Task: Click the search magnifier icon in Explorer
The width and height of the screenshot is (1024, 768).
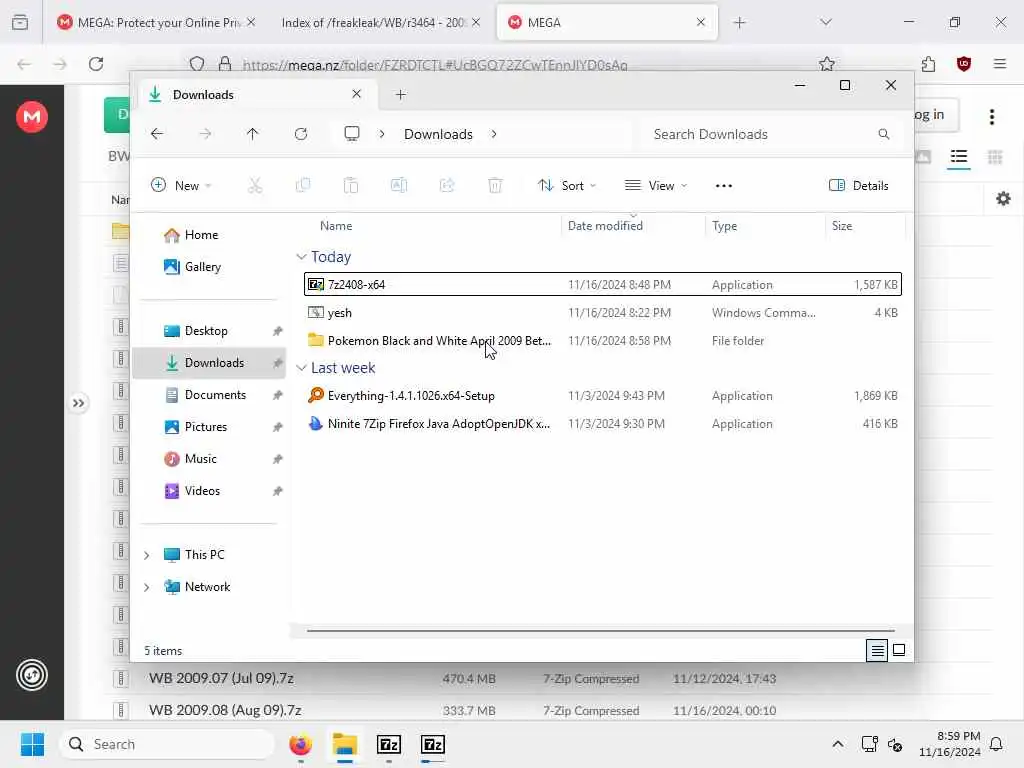Action: [x=884, y=134]
